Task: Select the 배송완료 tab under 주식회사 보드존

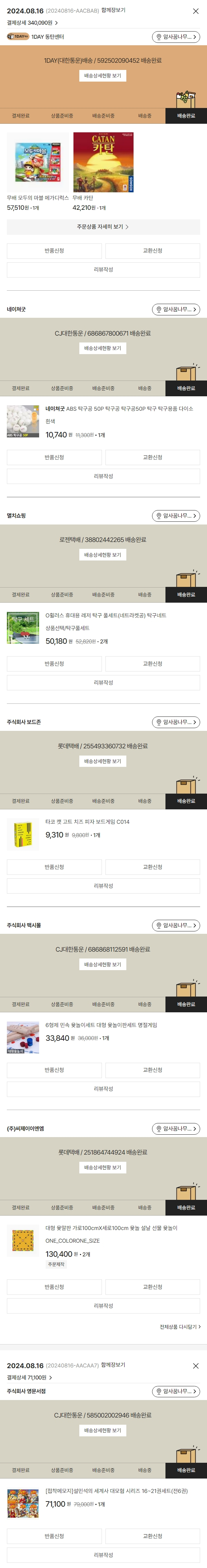Action: pyautogui.click(x=186, y=801)
